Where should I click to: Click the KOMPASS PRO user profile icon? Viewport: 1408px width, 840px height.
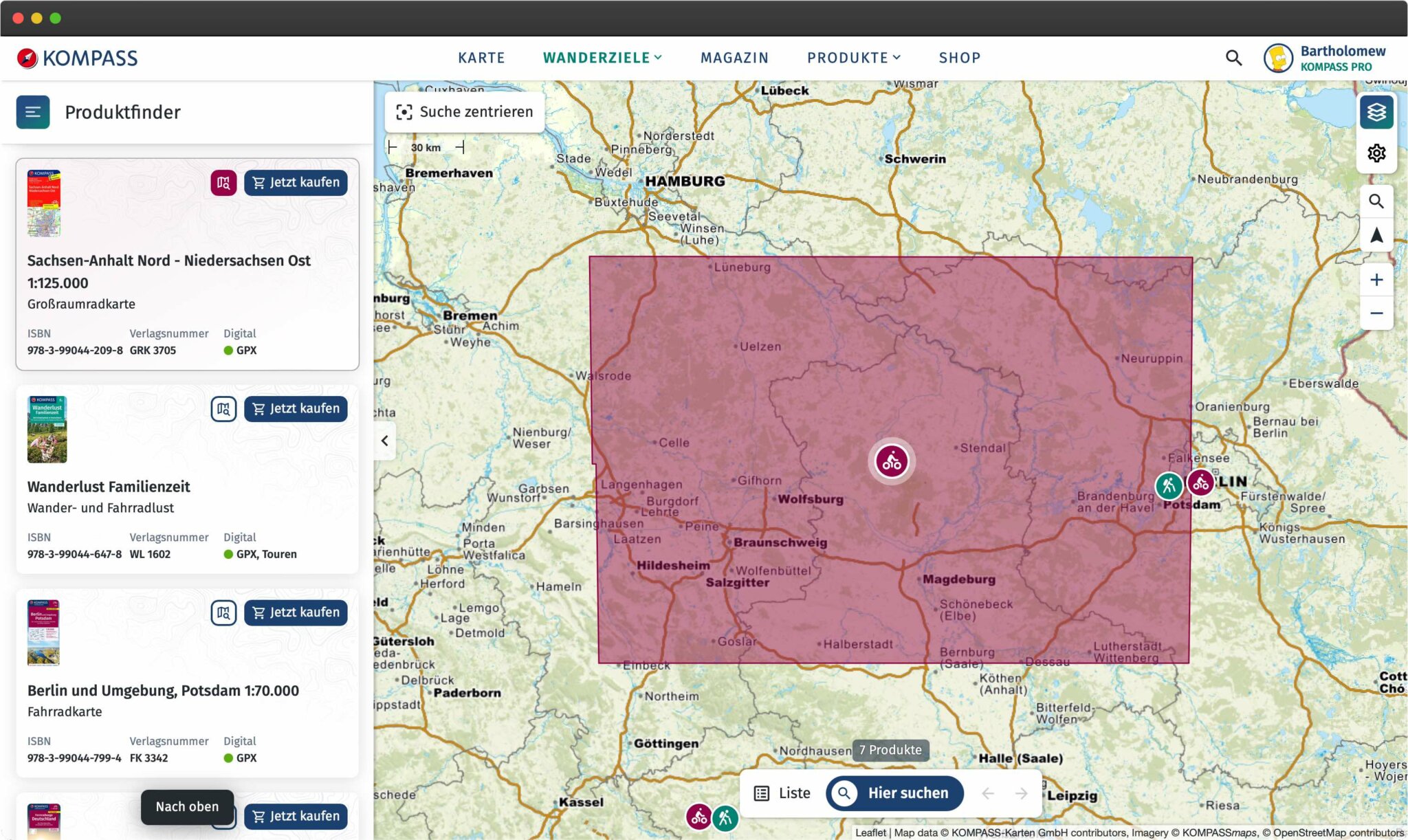coord(1278,58)
